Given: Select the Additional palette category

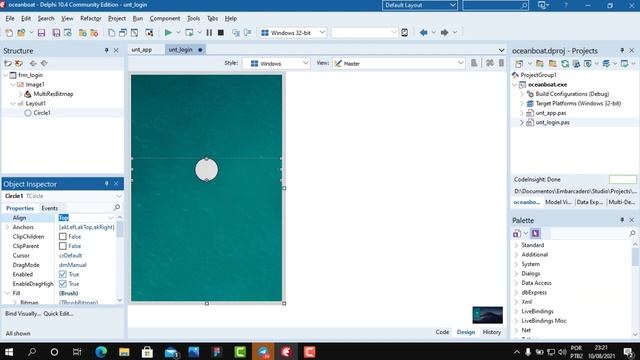Looking at the screenshot, I should [534, 254].
